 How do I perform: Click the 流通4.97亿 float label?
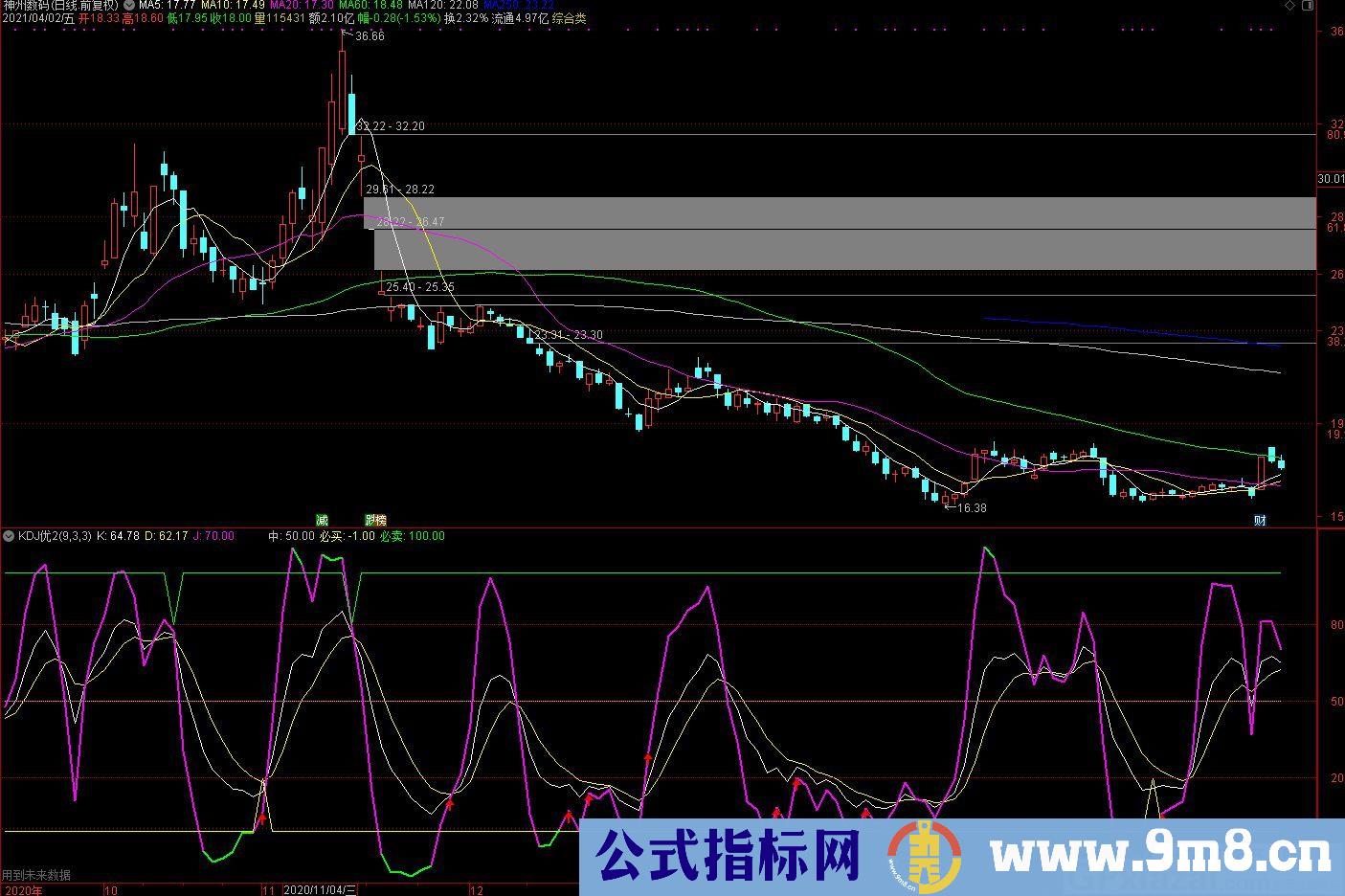click(x=521, y=18)
